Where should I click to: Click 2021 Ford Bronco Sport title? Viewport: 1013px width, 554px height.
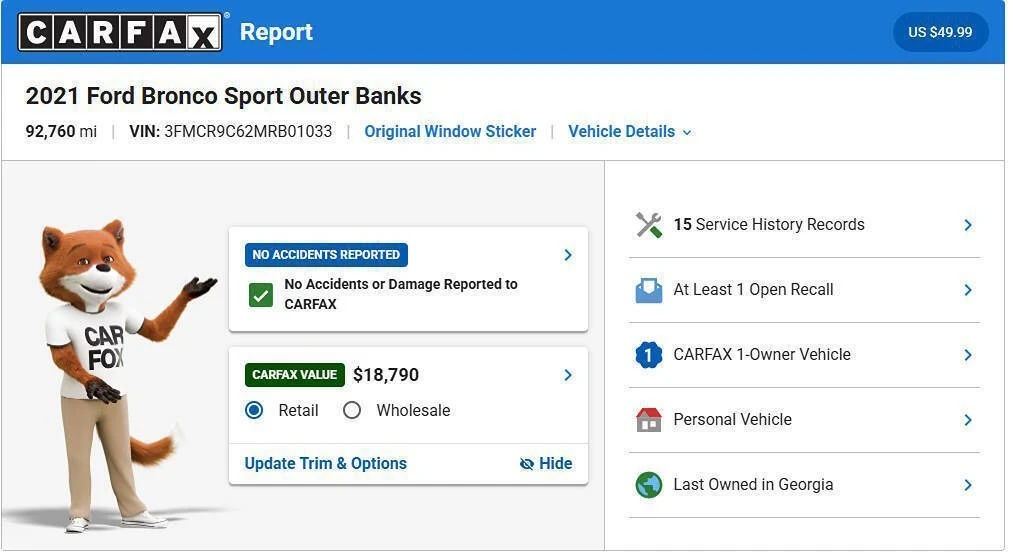pyautogui.click(x=224, y=96)
